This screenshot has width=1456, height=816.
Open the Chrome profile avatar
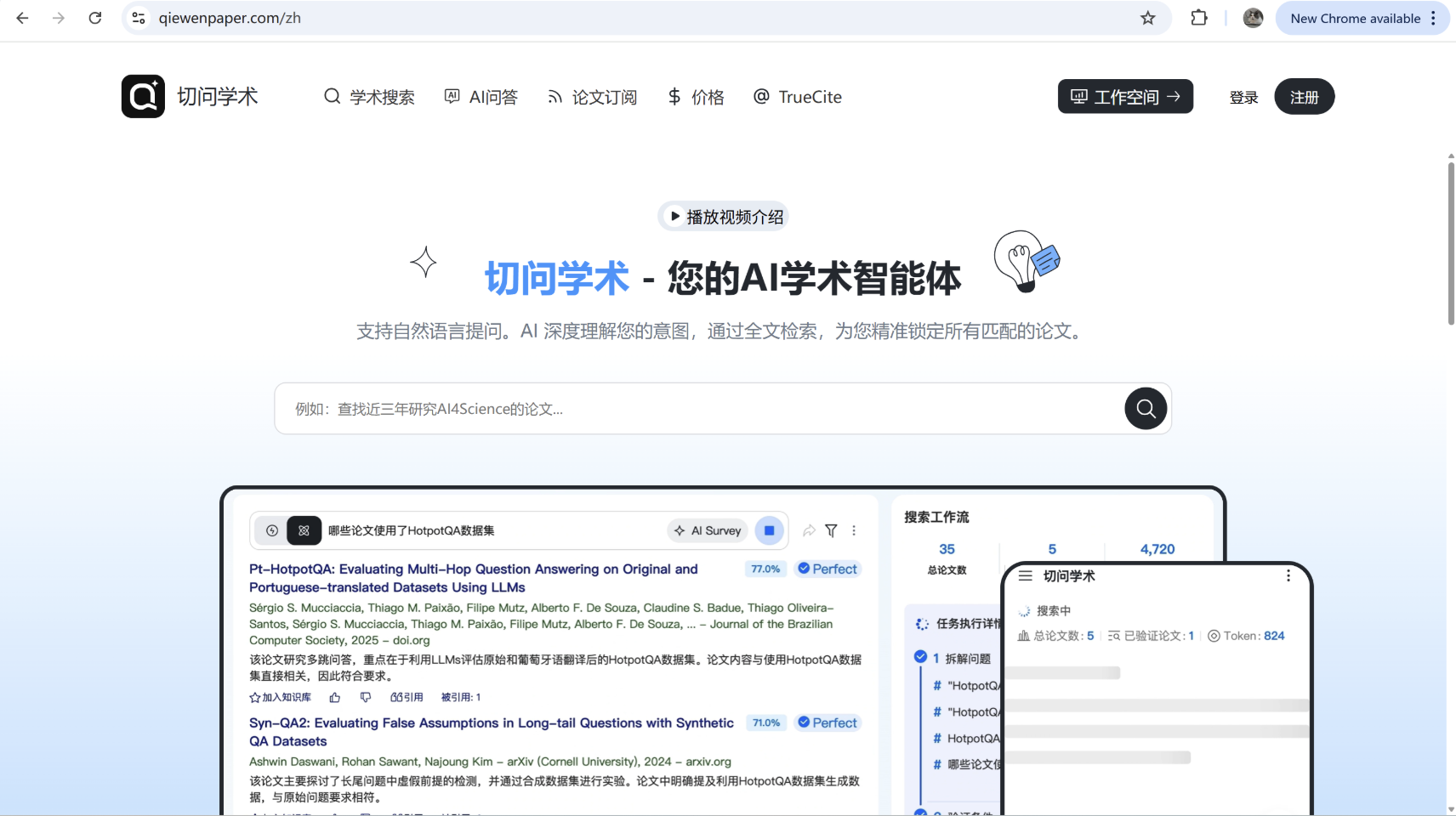pos(1253,18)
